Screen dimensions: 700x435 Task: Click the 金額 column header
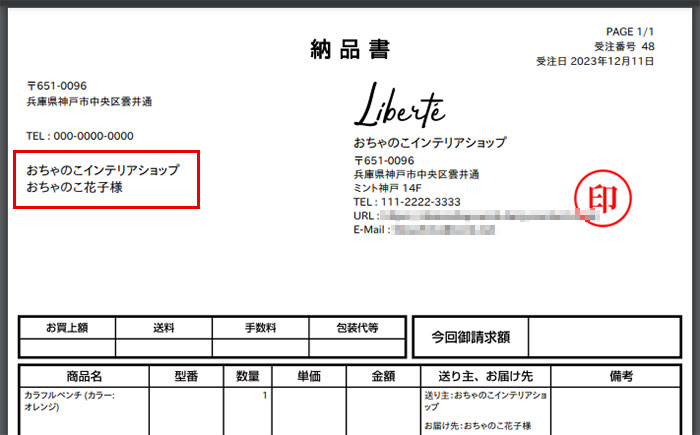383,376
